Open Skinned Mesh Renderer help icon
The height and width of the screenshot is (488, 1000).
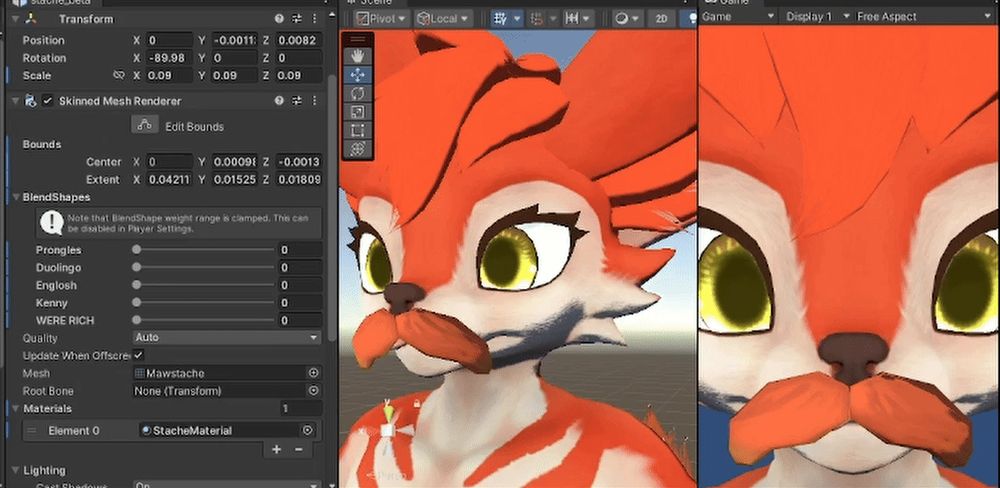pos(279,101)
